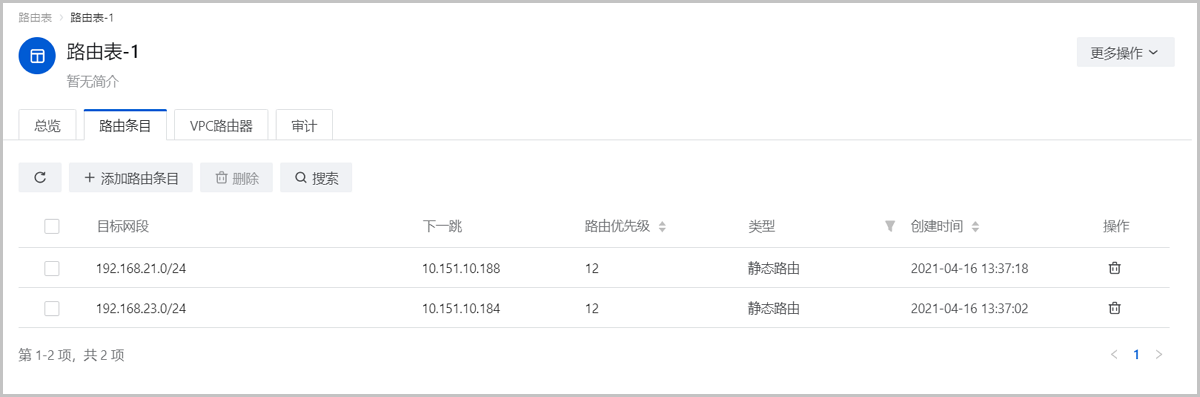Image resolution: width=1200 pixels, height=397 pixels.
Task: Click the blue route table icon
Action: (37, 56)
